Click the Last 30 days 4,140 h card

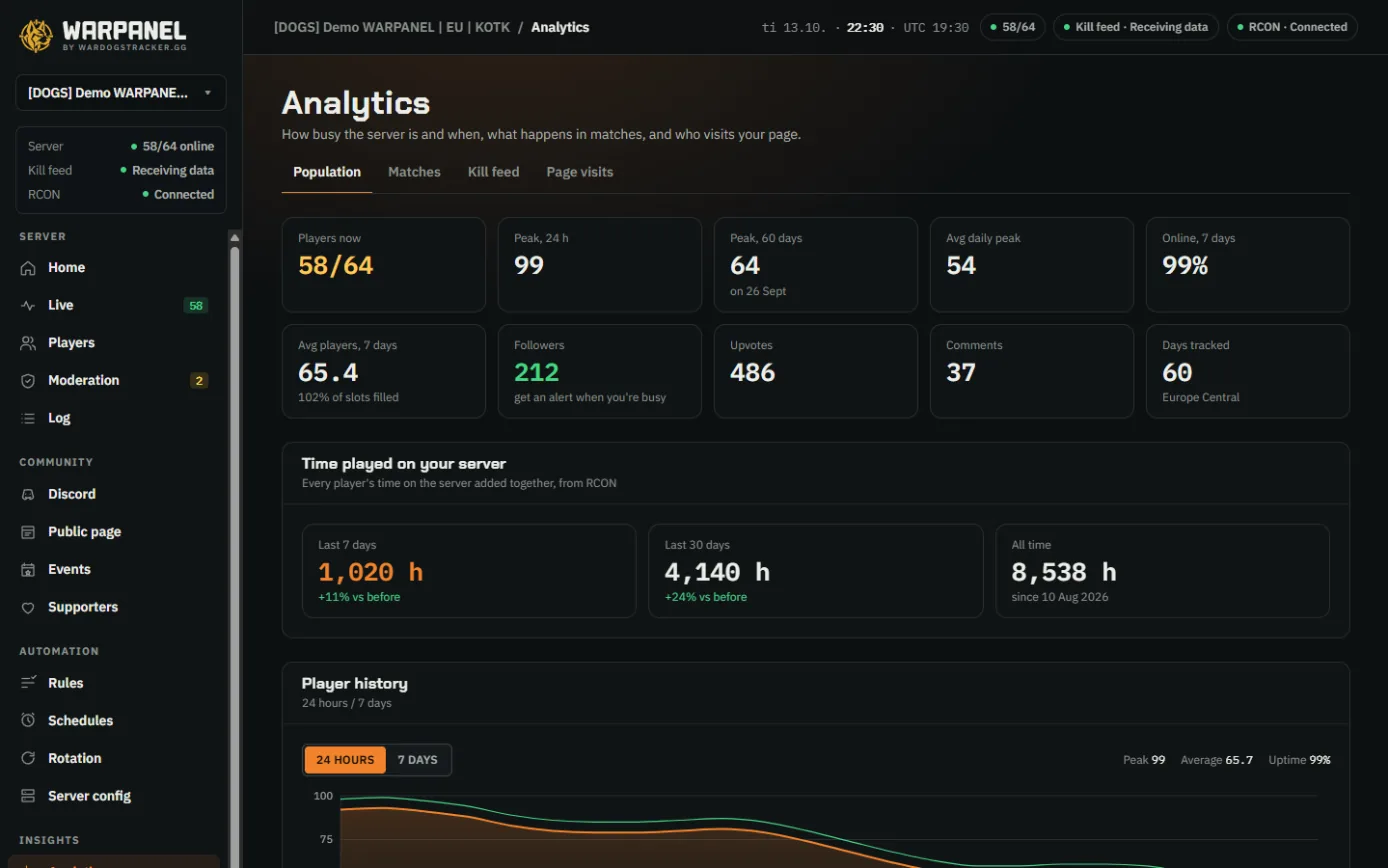pyautogui.click(x=816, y=571)
